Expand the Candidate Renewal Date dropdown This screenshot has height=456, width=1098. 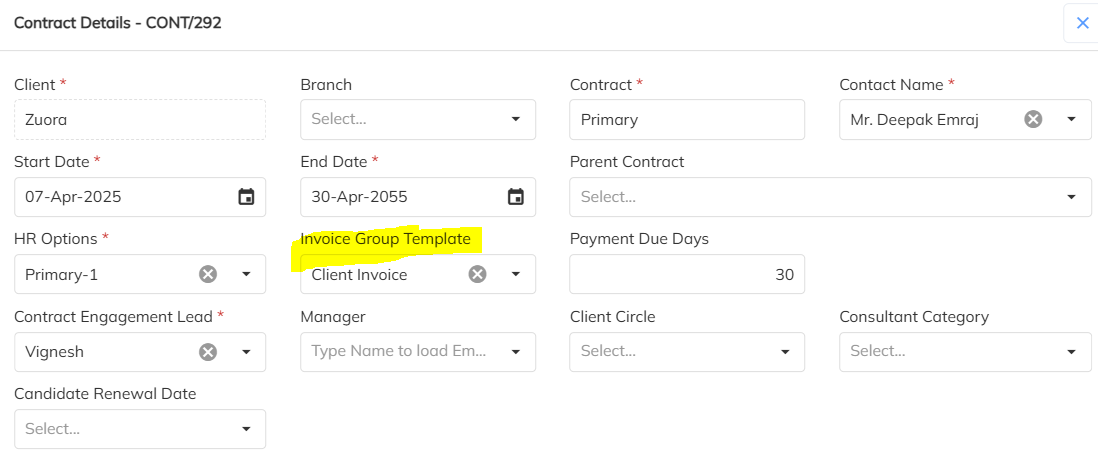tap(246, 429)
